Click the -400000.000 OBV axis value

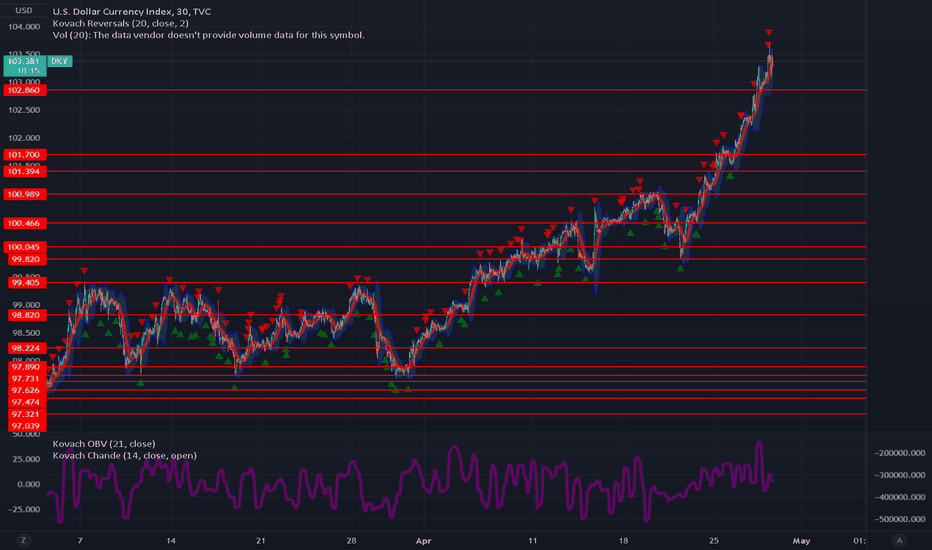(900, 497)
